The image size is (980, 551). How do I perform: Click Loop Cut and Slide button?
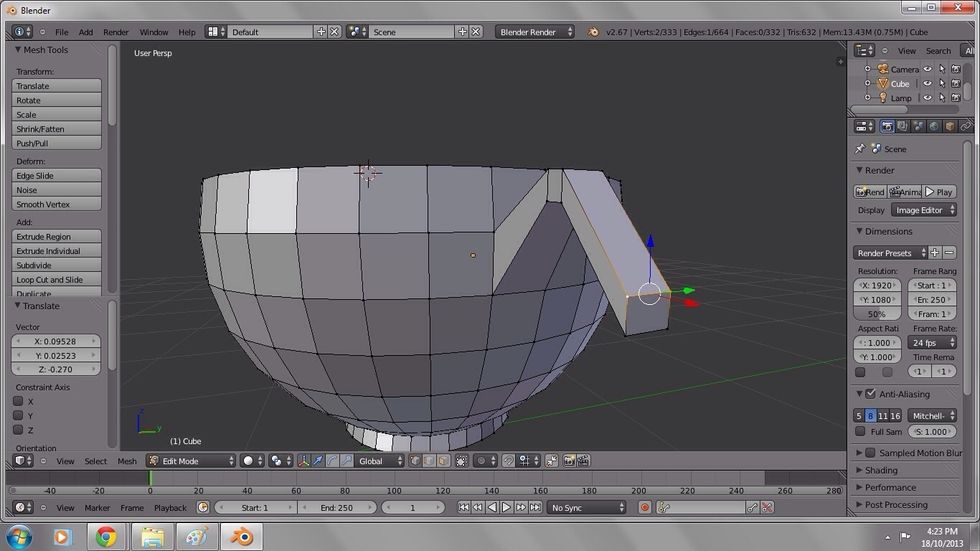56,280
